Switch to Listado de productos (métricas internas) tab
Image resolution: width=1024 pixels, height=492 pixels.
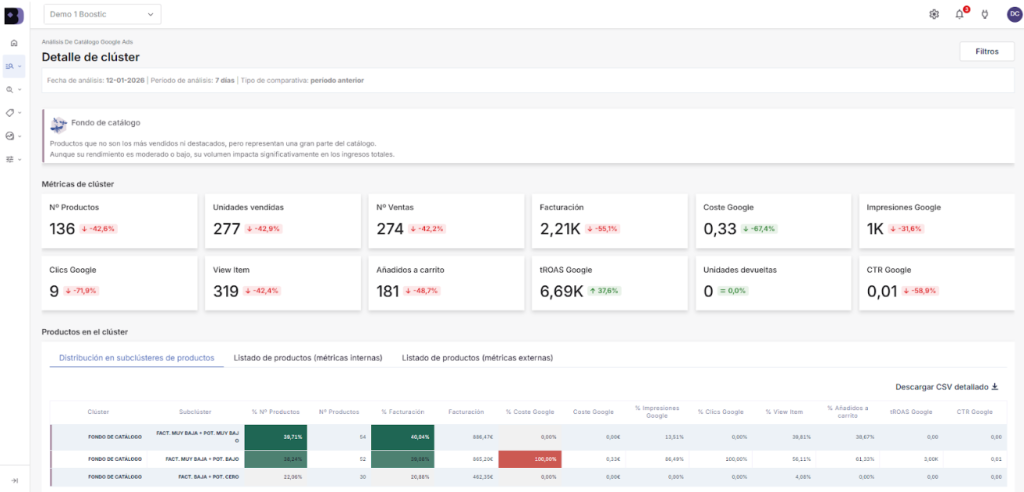pos(312,357)
